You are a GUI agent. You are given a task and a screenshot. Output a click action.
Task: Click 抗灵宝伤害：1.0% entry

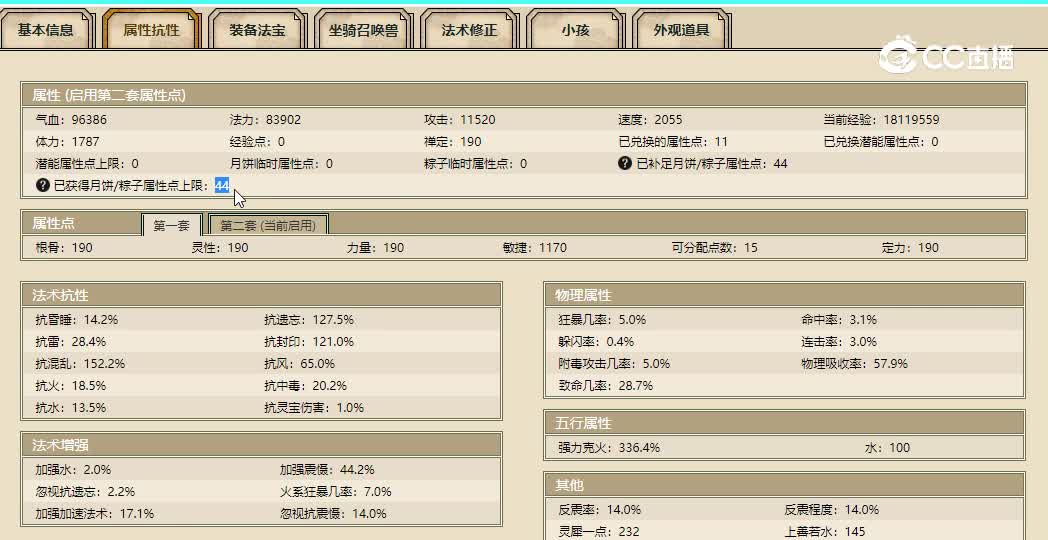(314, 408)
